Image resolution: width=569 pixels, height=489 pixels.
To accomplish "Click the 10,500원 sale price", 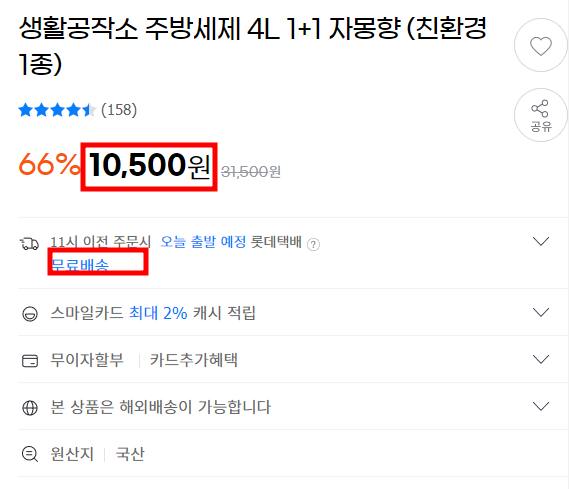I will point(150,165).
